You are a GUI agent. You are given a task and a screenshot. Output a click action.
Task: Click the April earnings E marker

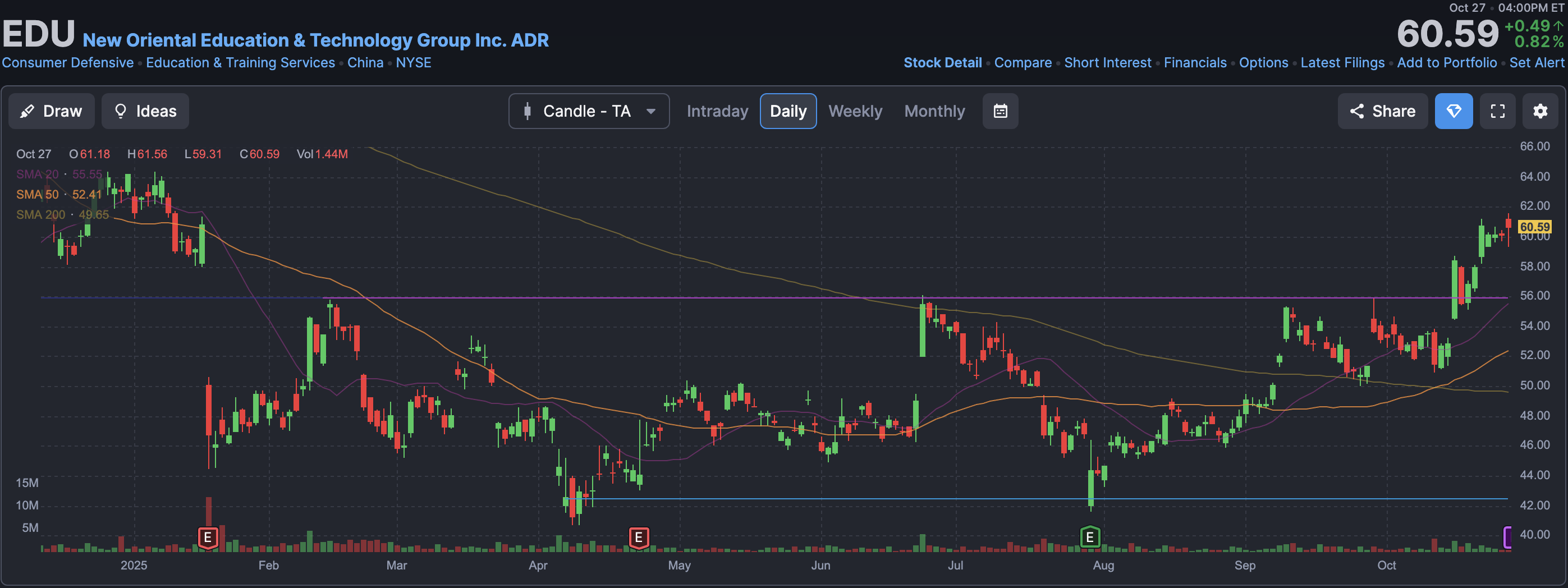pos(639,538)
